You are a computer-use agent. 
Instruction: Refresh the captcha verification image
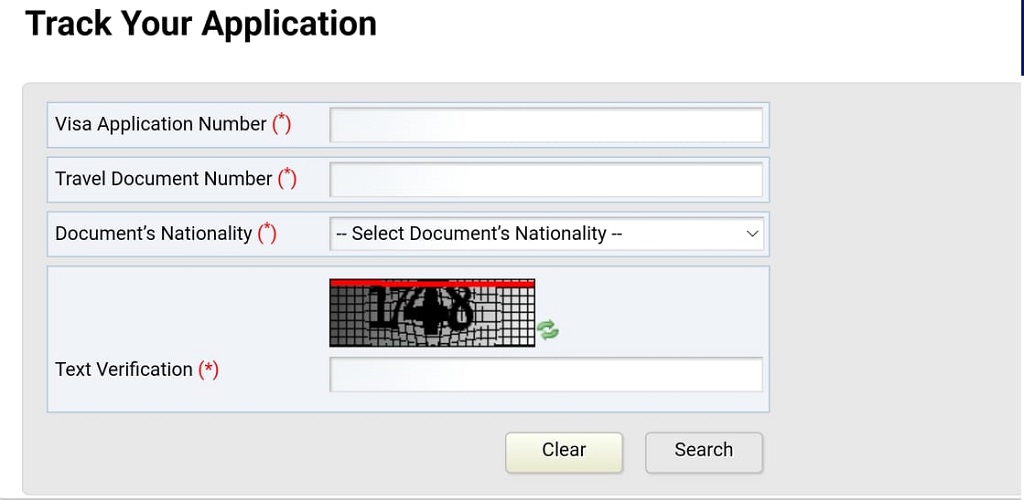548,330
